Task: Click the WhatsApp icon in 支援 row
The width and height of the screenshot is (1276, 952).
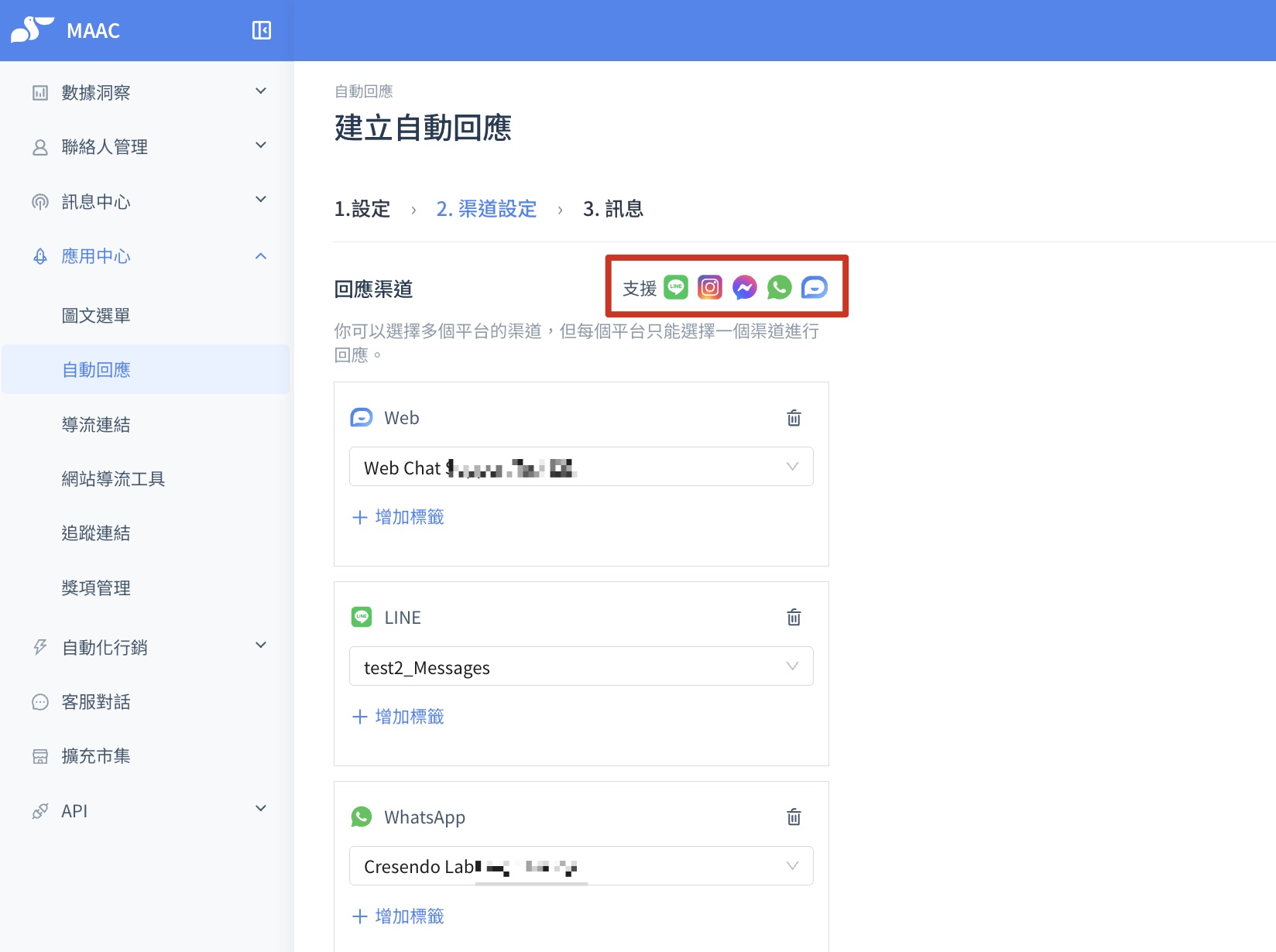Action: [x=780, y=287]
